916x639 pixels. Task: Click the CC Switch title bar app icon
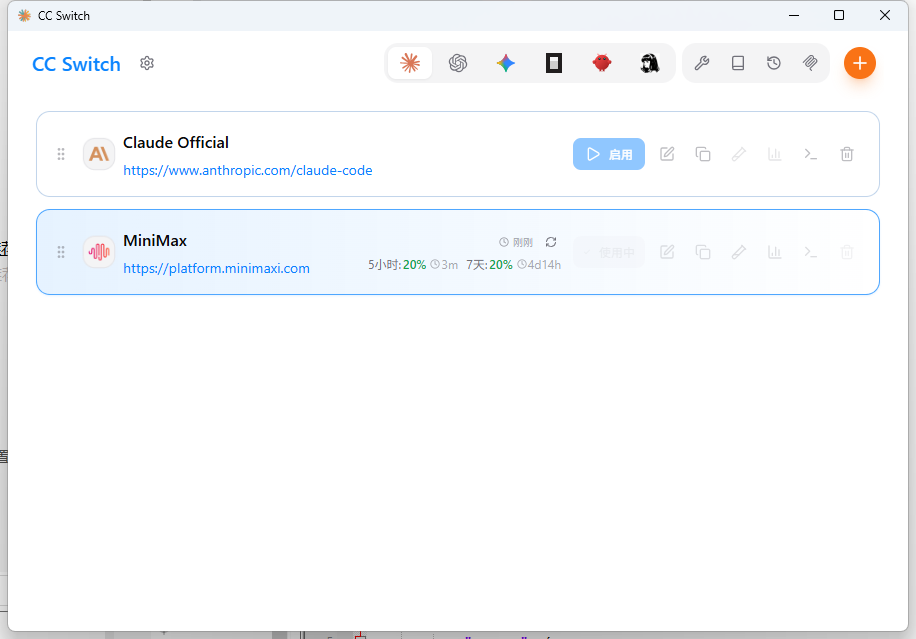tap(24, 16)
